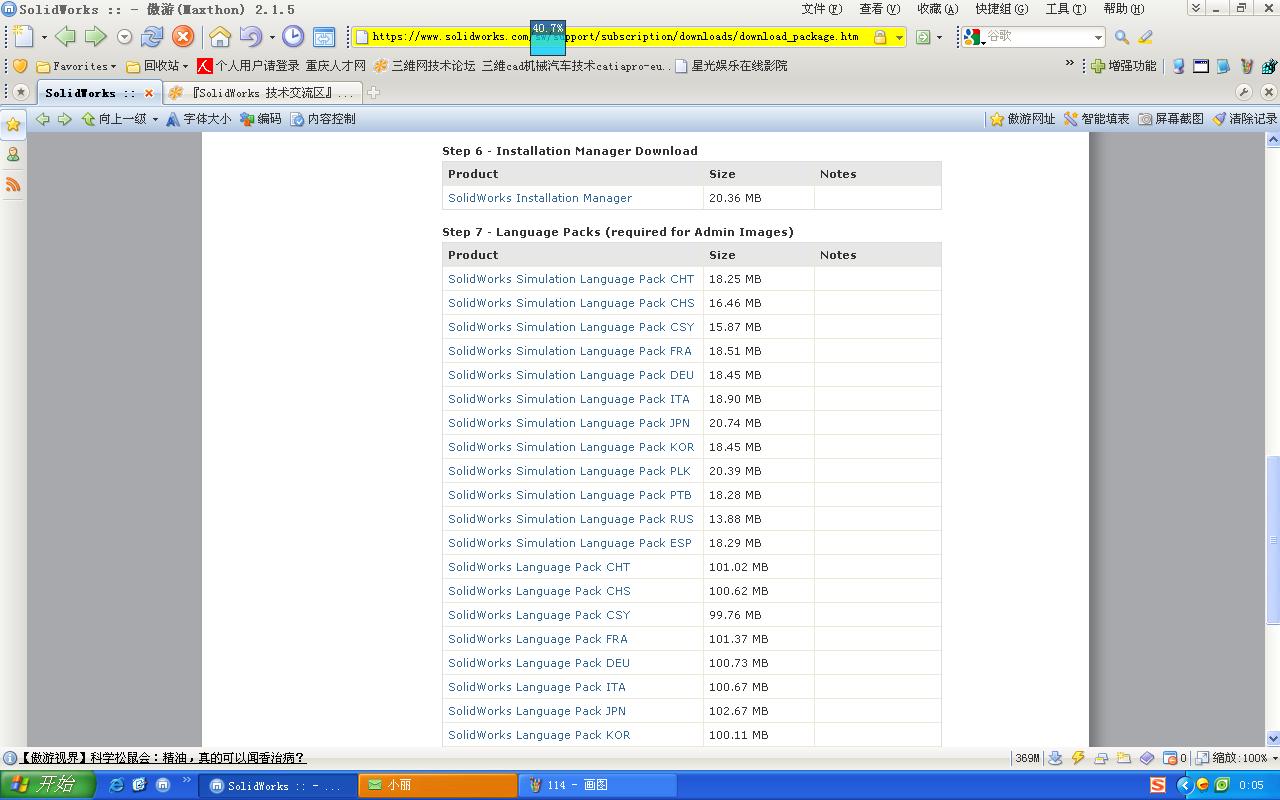Download SolidWorks Installation Manager link

point(540,198)
